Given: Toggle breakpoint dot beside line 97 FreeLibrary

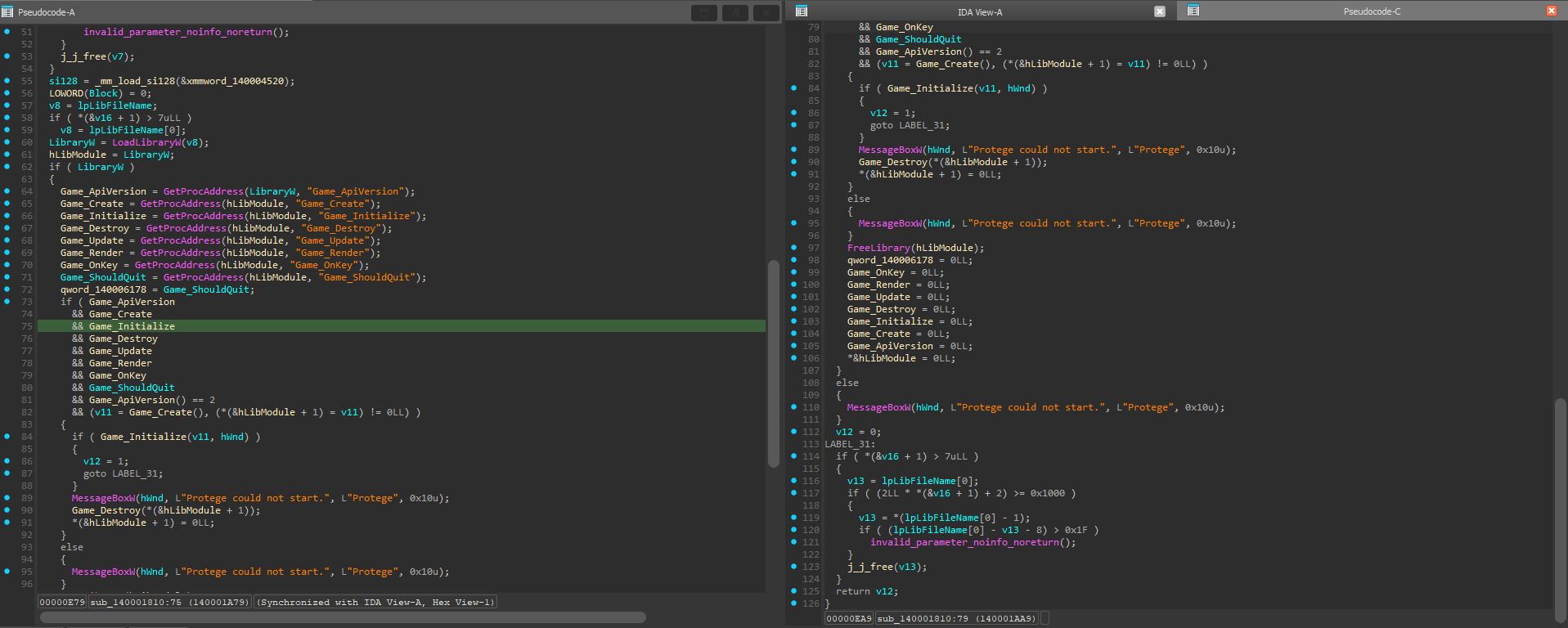Looking at the screenshot, I should (x=793, y=248).
